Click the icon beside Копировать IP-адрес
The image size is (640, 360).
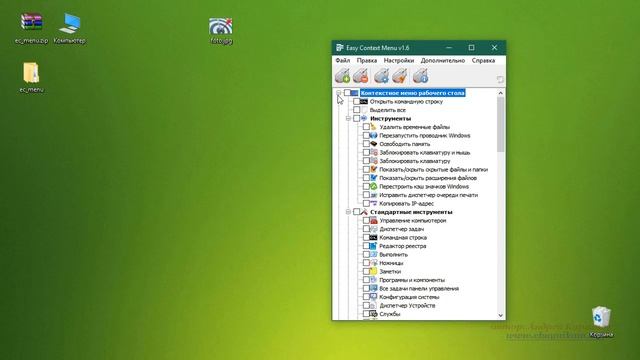(373, 203)
